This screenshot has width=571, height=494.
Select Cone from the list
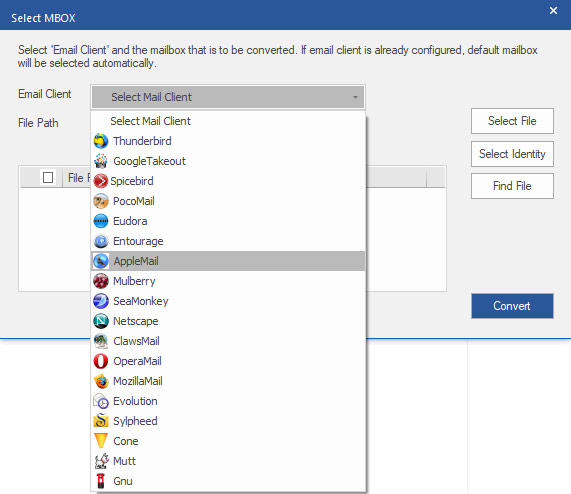(228, 441)
